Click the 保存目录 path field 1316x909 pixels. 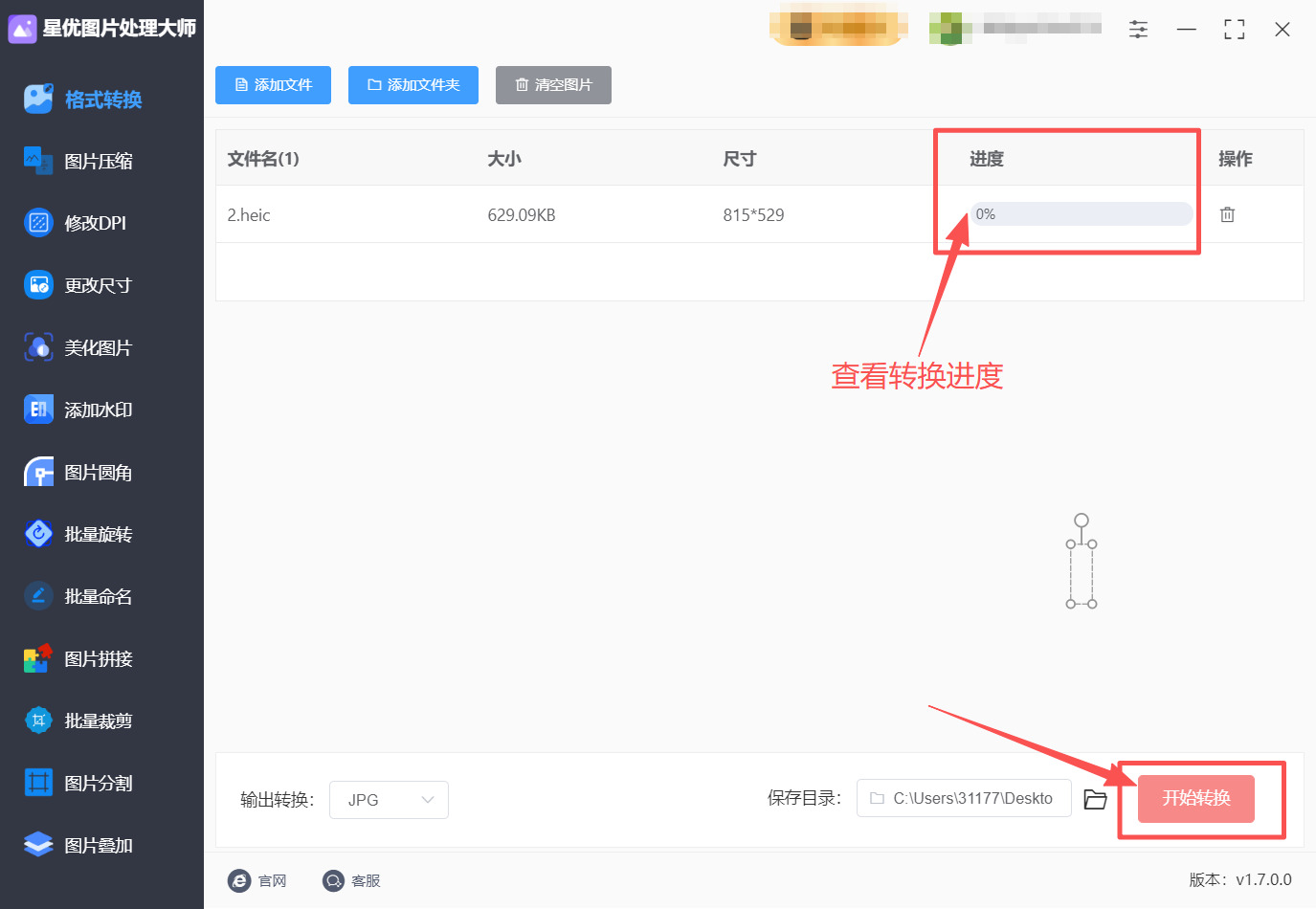[x=963, y=798]
